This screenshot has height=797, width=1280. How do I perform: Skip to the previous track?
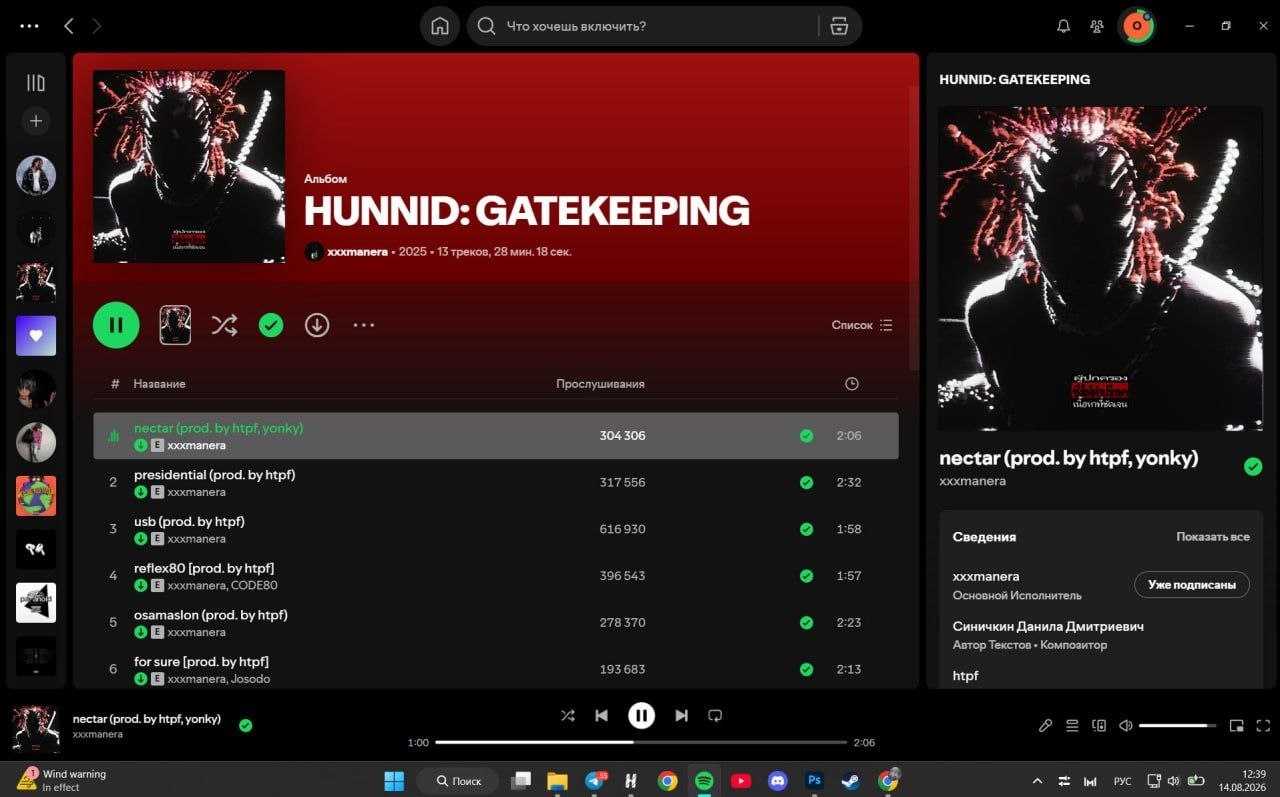pos(602,715)
